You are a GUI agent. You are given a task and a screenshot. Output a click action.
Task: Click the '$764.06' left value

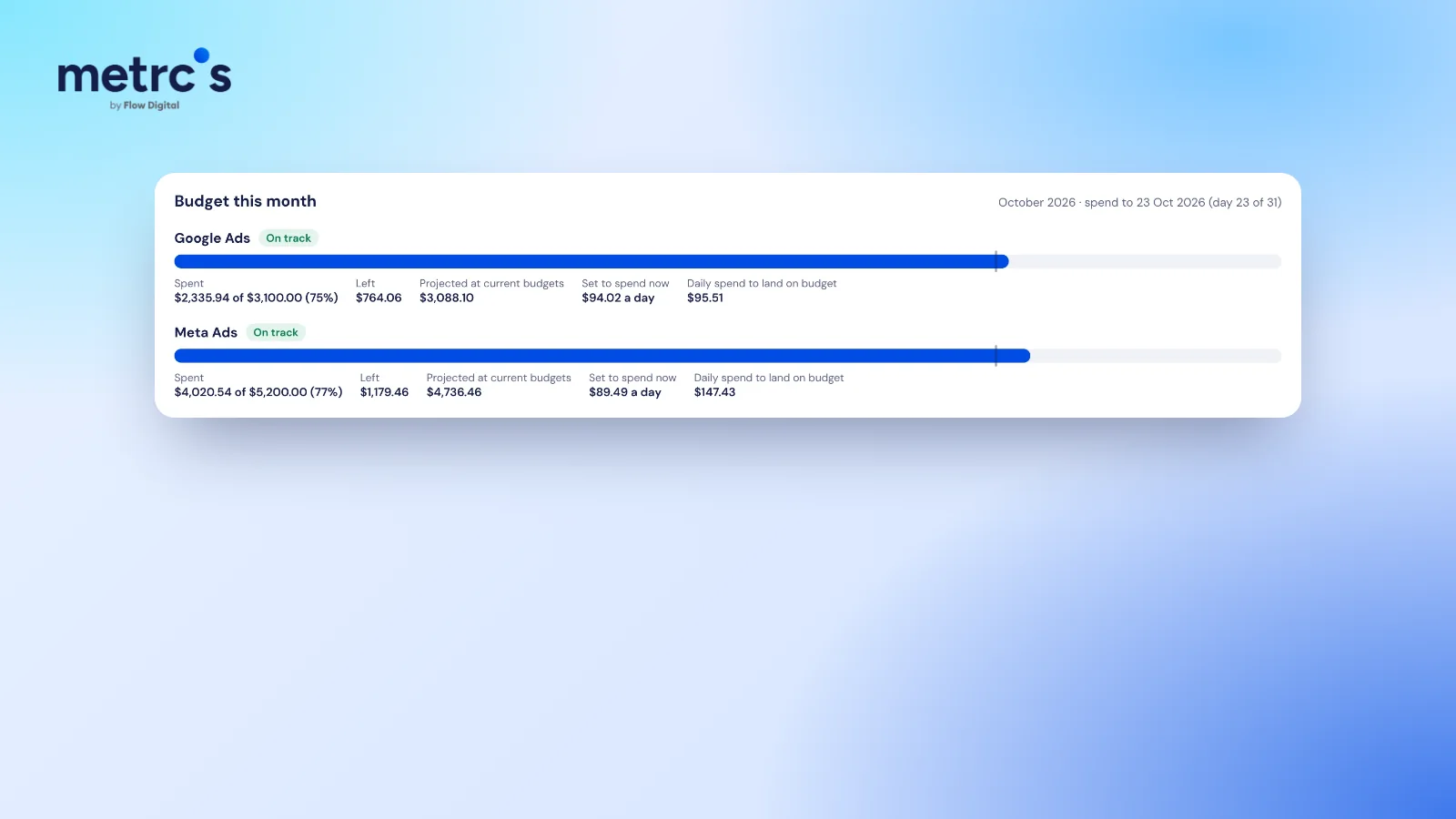[379, 298]
